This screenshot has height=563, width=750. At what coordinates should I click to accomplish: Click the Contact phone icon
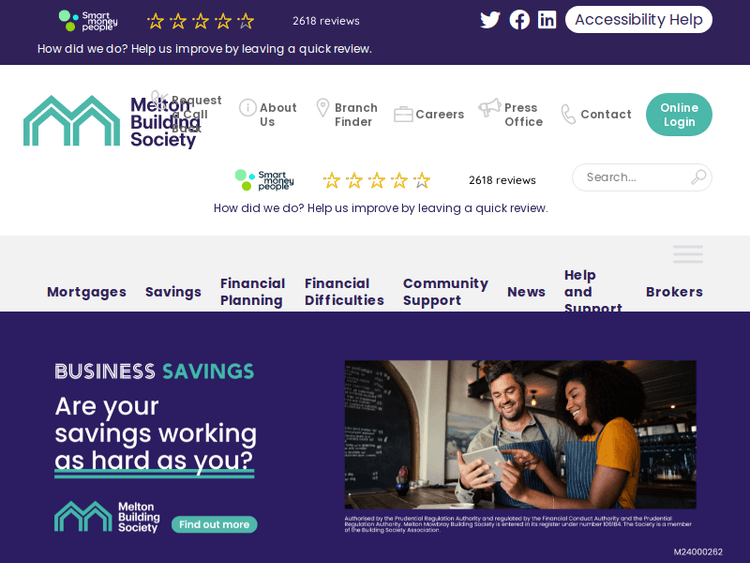[568, 114]
